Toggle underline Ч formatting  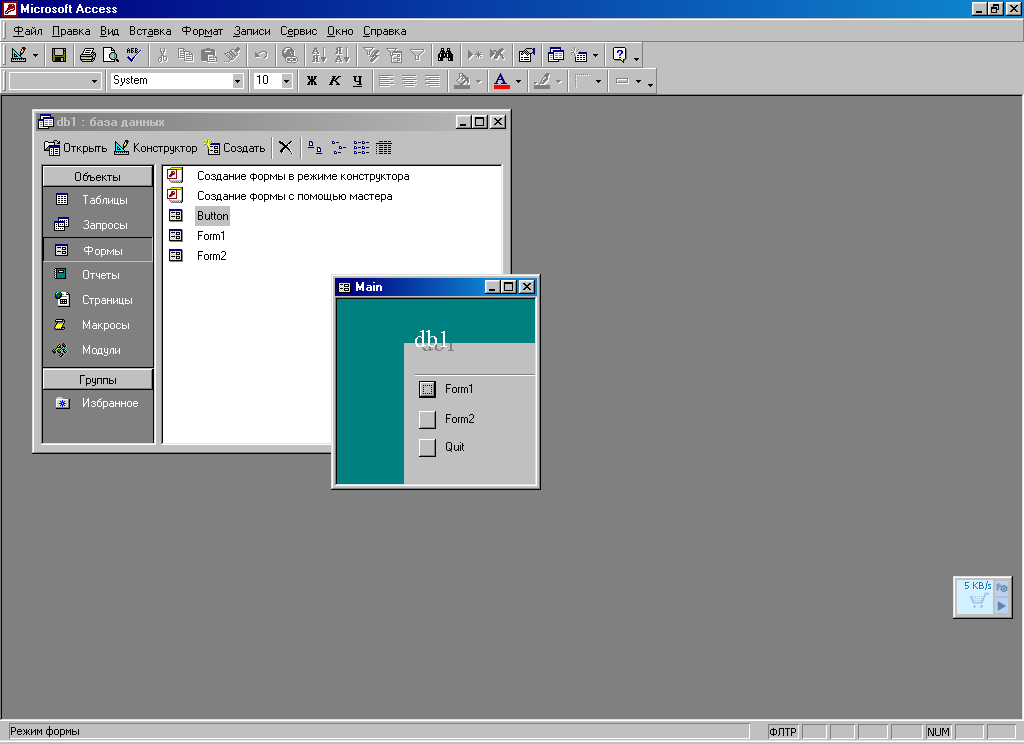coord(357,80)
